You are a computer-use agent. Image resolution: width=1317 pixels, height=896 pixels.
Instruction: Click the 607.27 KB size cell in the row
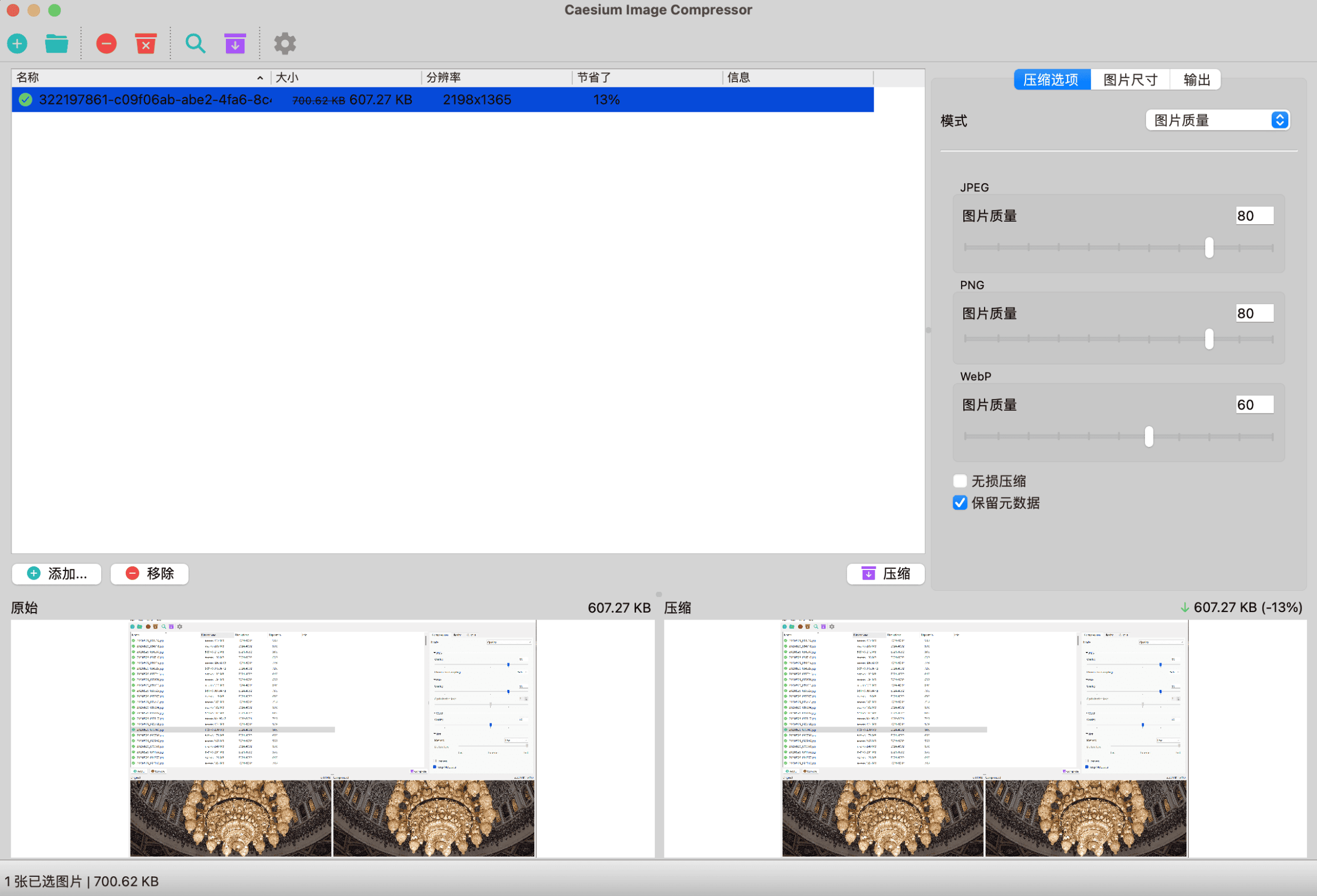[x=381, y=100]
